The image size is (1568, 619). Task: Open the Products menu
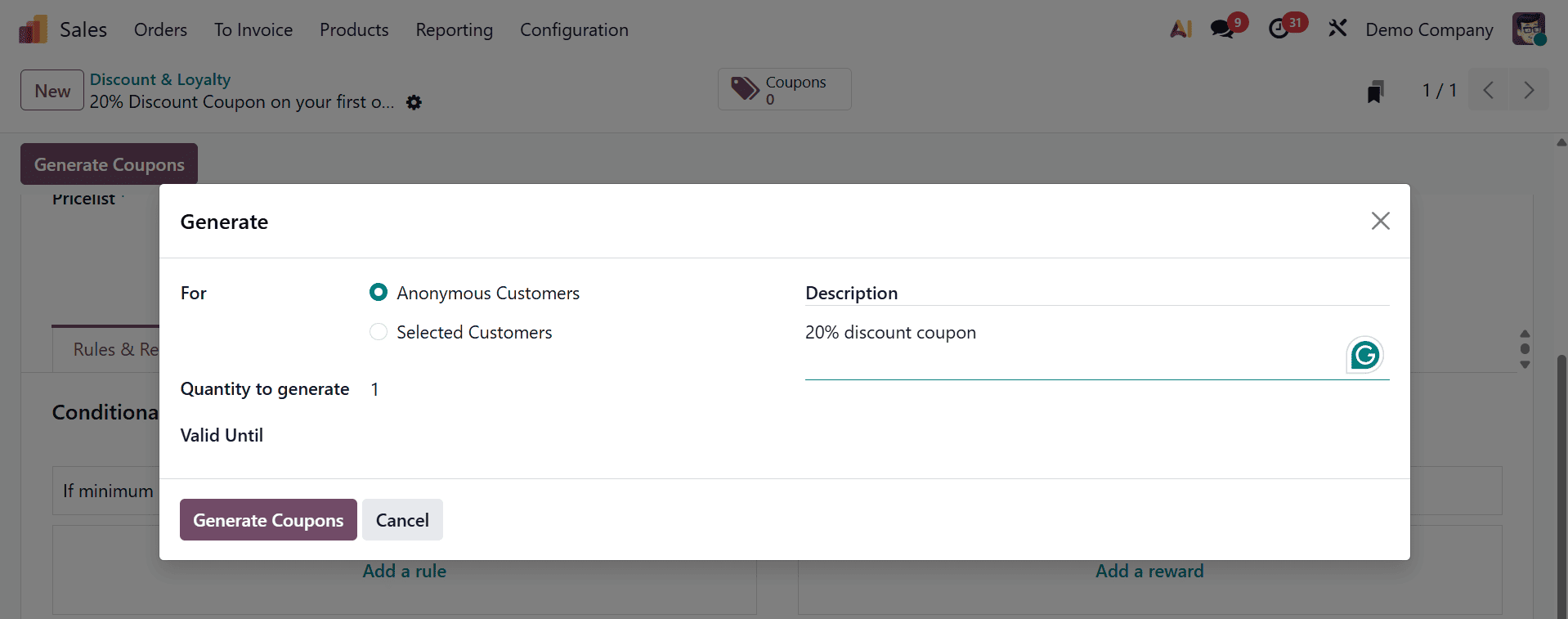click(x=354, y=29)
